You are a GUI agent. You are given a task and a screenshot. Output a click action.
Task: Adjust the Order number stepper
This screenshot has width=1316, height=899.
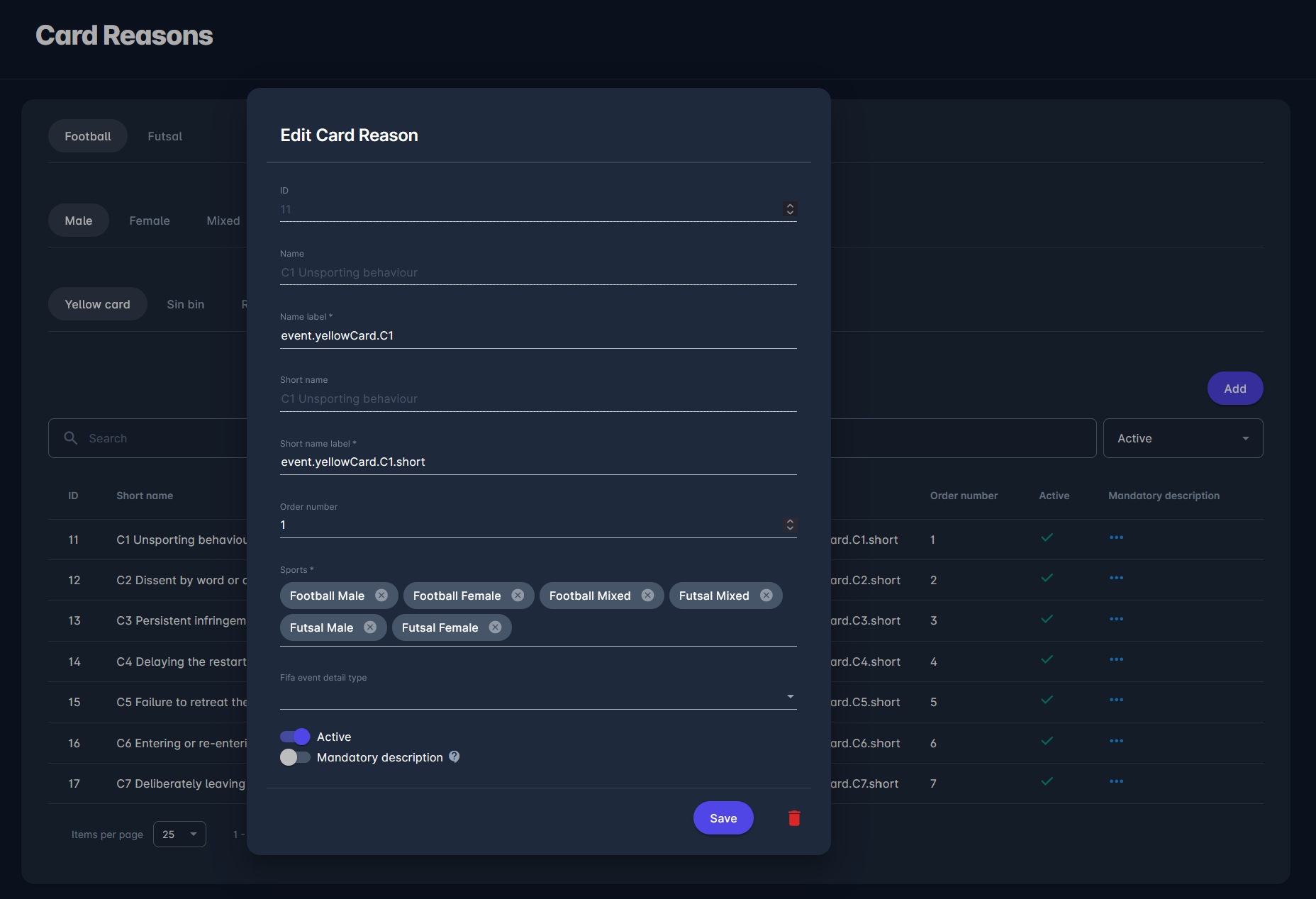tap(790, 525)
